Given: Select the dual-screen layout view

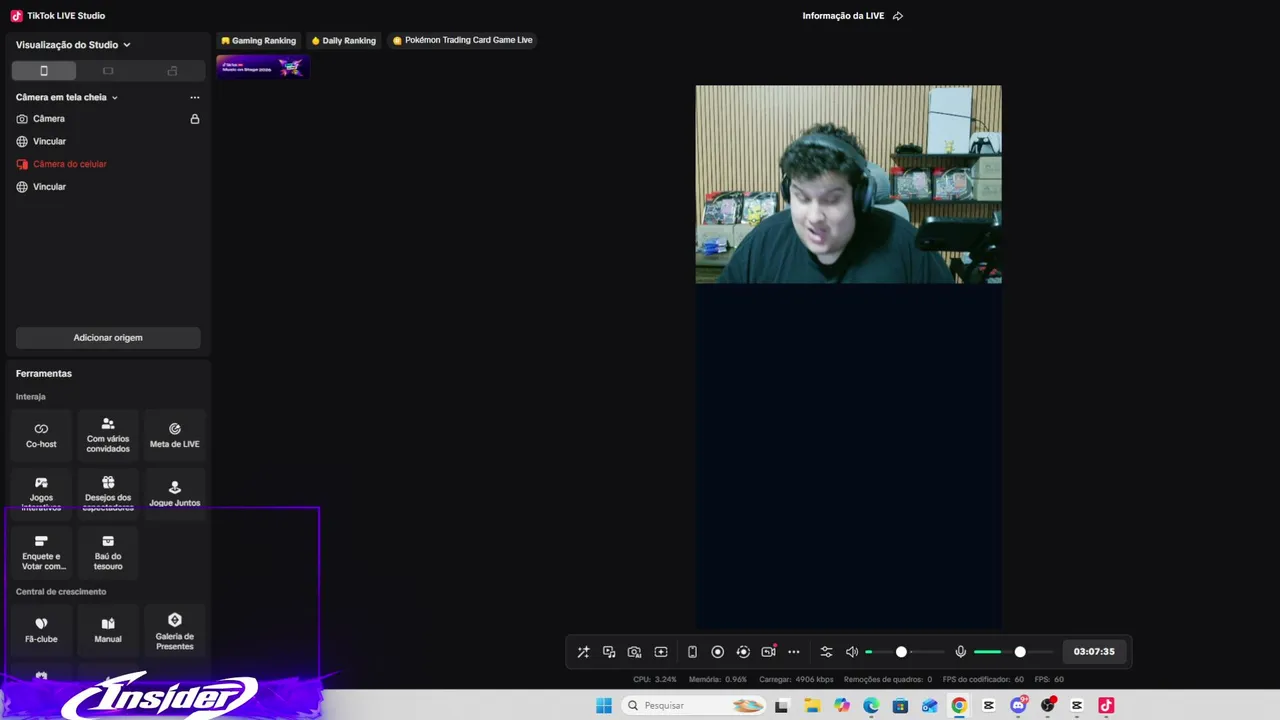Looking at the screenshot, I should [x=172, y=70].
